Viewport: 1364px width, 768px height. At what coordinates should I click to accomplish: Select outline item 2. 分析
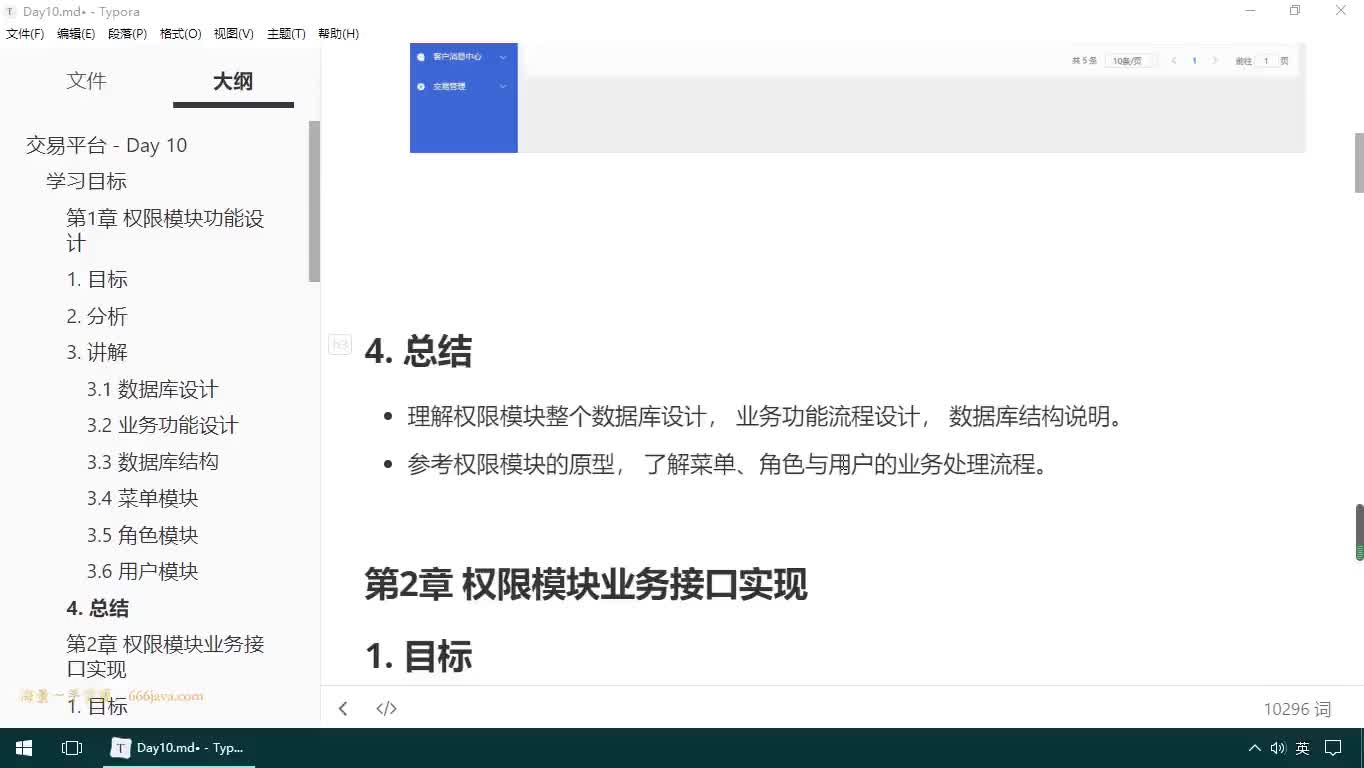tap(97, 316)
